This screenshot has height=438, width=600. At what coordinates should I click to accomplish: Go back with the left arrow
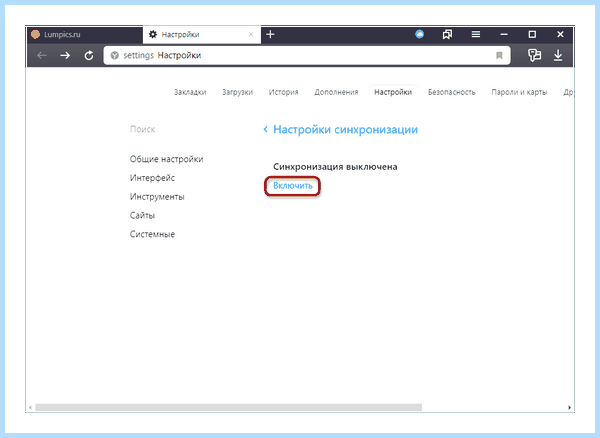click(x=42, y=55)
